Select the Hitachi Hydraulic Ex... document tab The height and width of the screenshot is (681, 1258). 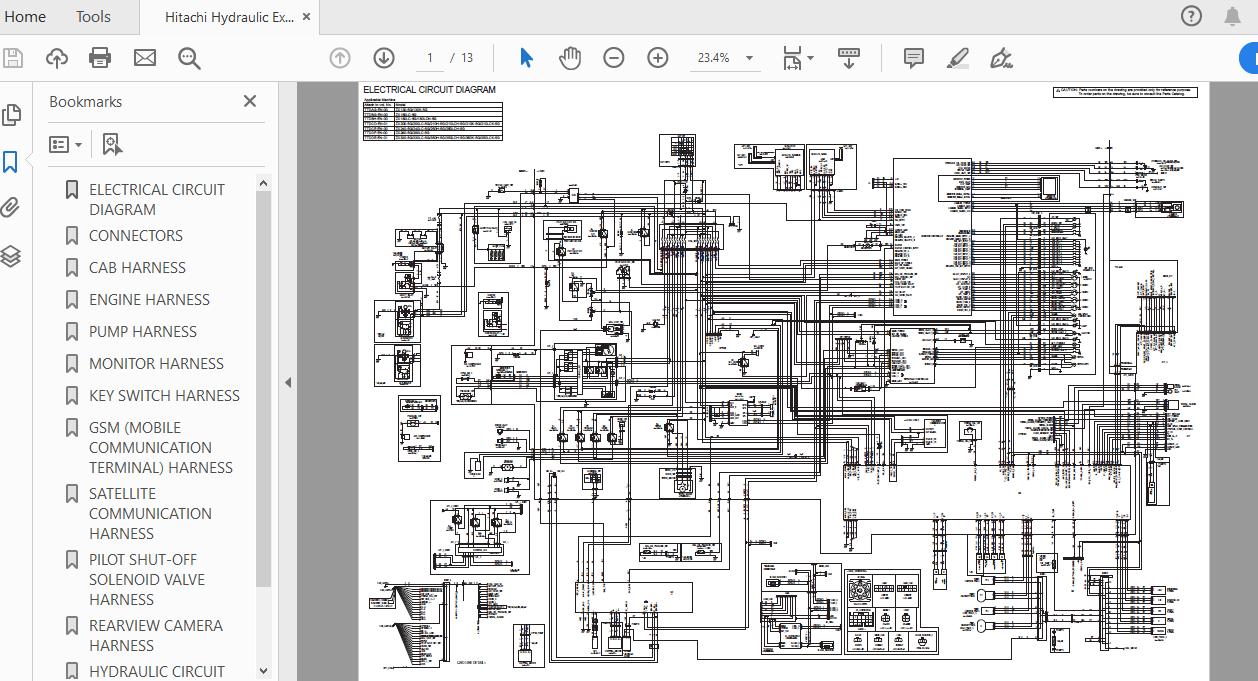point(229,17)
